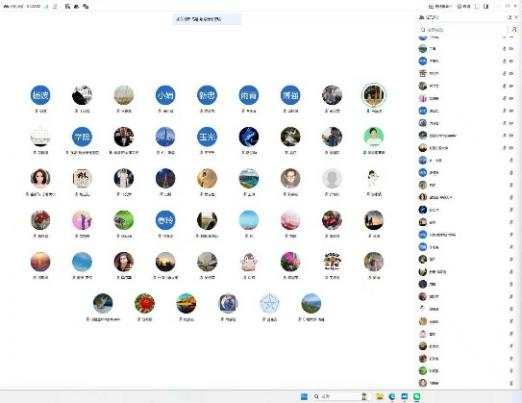Open File Explorer from the taskbar
Viewport: 522px width, 403px height.
coord(379,396)
